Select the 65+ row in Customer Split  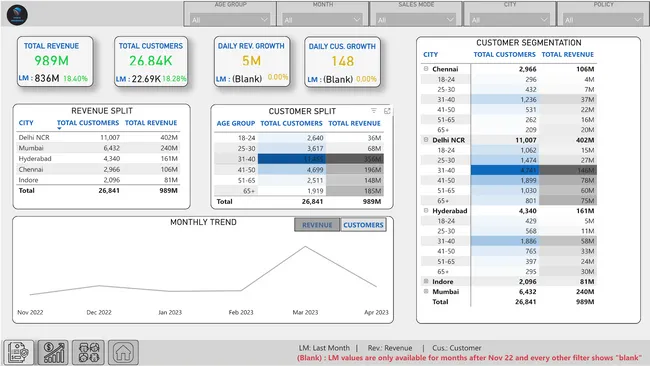299,191
